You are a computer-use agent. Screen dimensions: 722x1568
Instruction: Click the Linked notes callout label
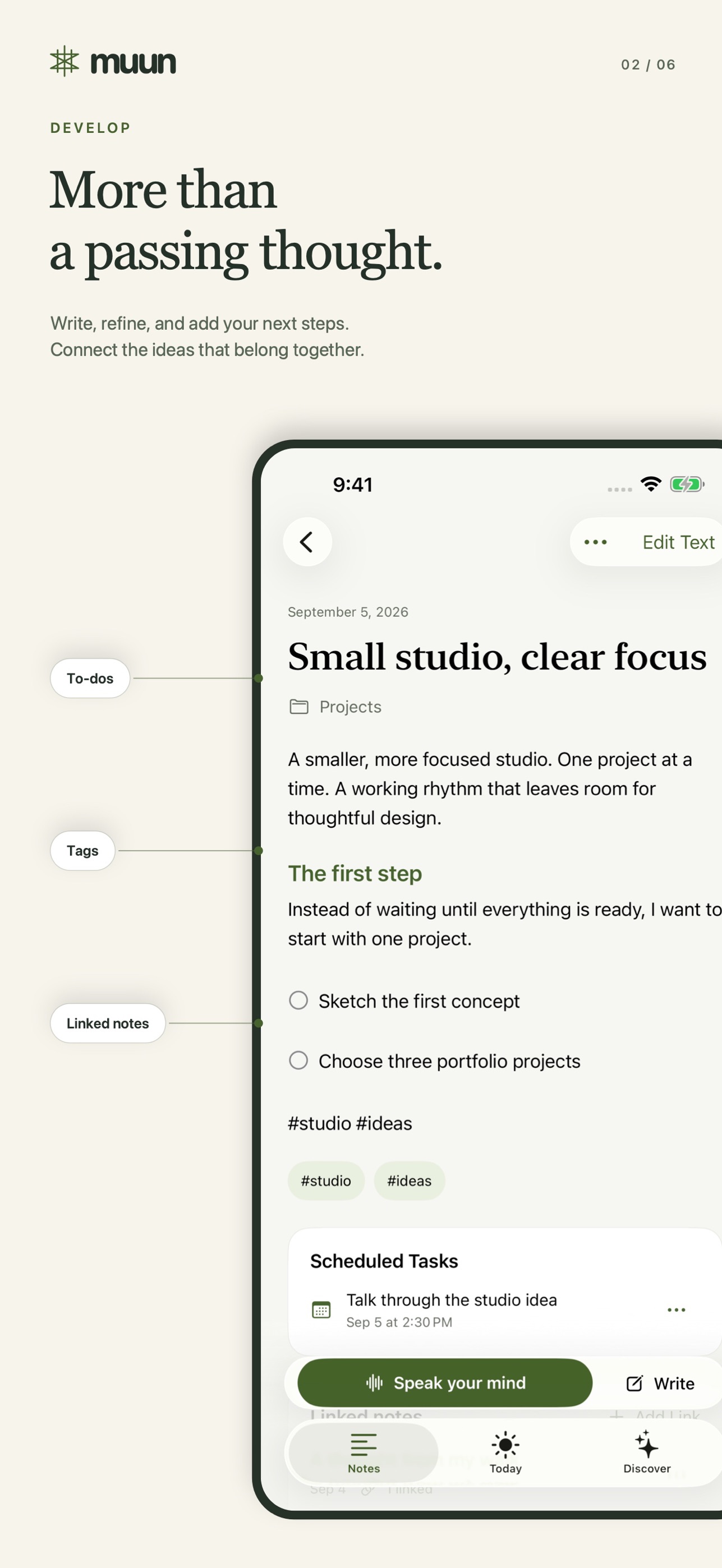pyautogui.click(x=108, y=1023)
